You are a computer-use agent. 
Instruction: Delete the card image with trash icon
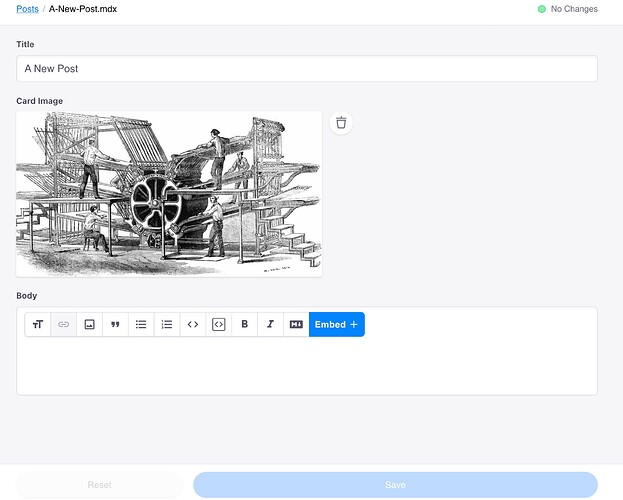coord(341,123)
